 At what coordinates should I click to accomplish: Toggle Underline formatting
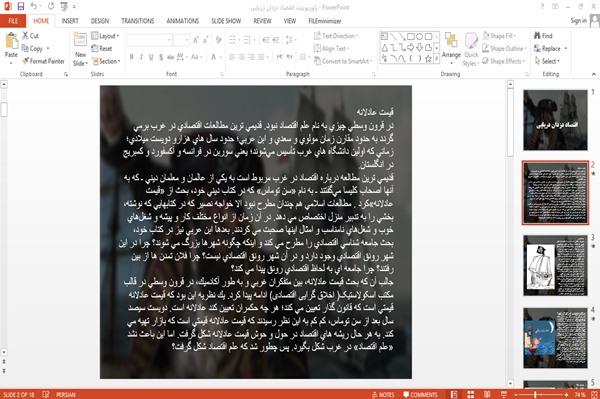coord(151,57)
